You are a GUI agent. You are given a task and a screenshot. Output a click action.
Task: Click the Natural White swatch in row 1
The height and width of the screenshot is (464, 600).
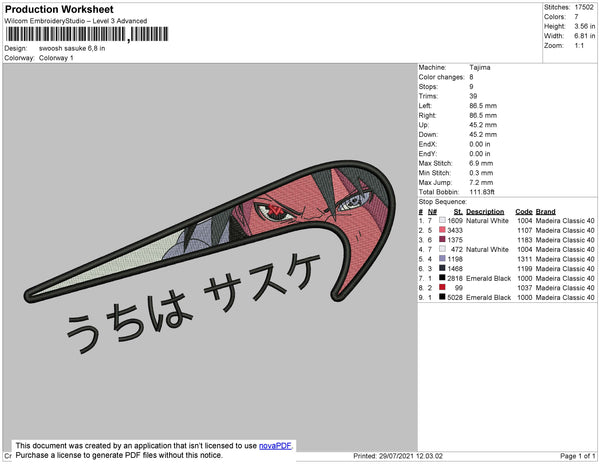click(x=442, y=220)
